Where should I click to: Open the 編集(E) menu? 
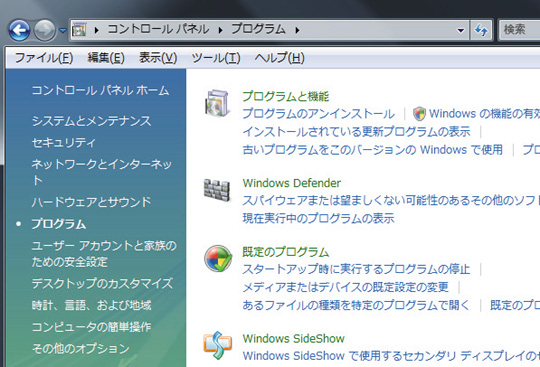106,57
